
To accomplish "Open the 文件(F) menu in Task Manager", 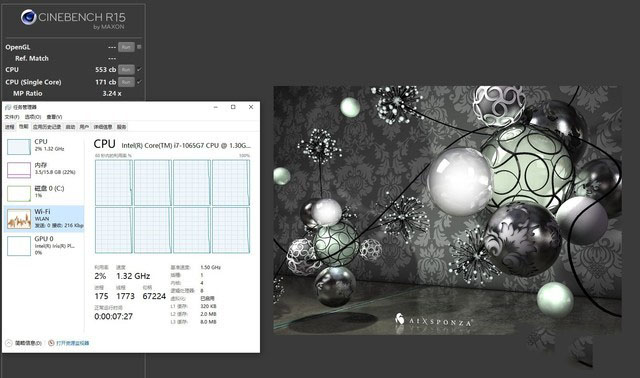I will 12,117.
